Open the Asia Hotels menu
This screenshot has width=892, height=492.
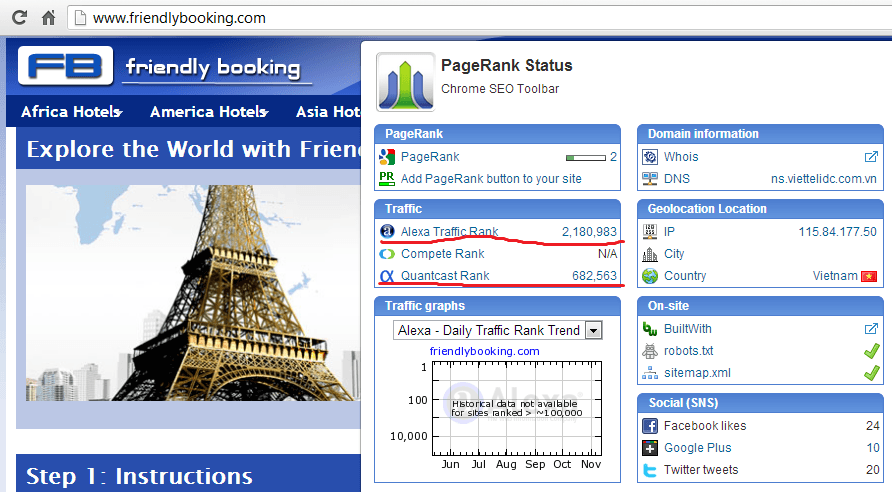(328, 111)
